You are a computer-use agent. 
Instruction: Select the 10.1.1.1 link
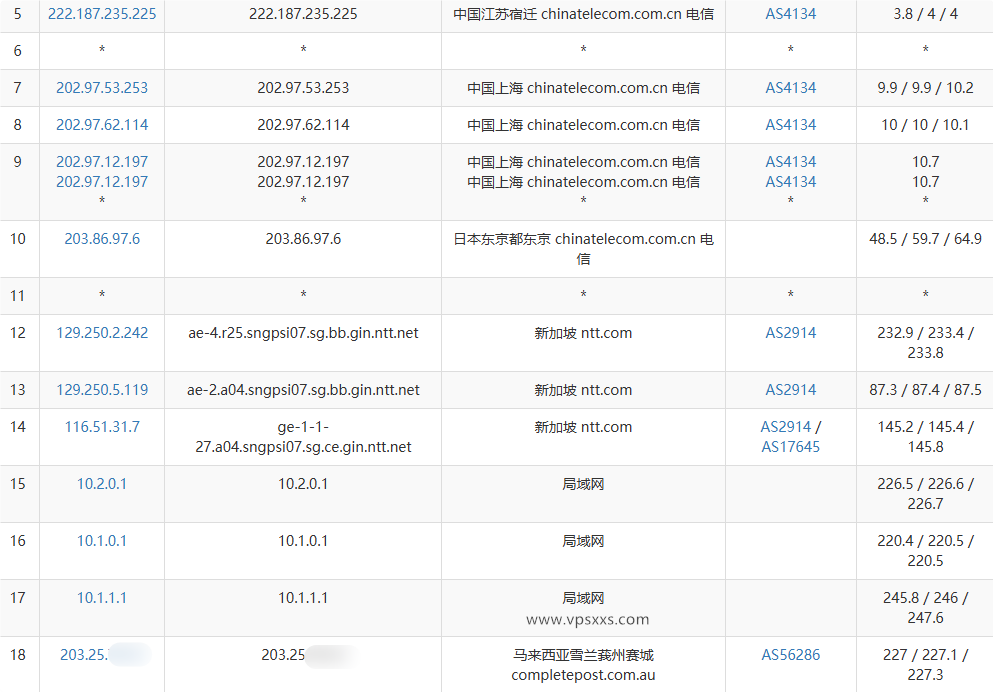point(100,598)
